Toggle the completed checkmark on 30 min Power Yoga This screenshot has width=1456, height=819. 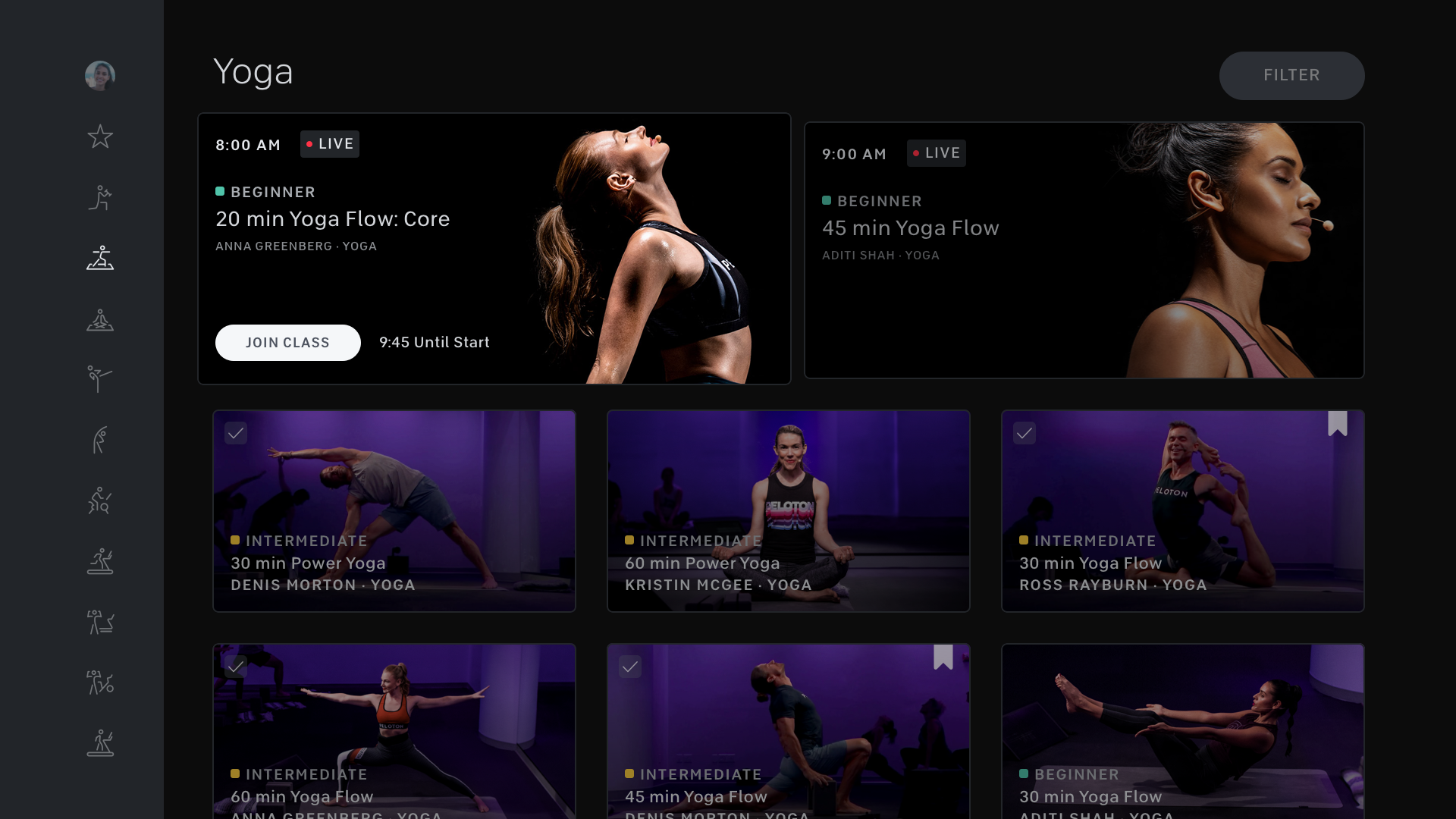(236, 433)
